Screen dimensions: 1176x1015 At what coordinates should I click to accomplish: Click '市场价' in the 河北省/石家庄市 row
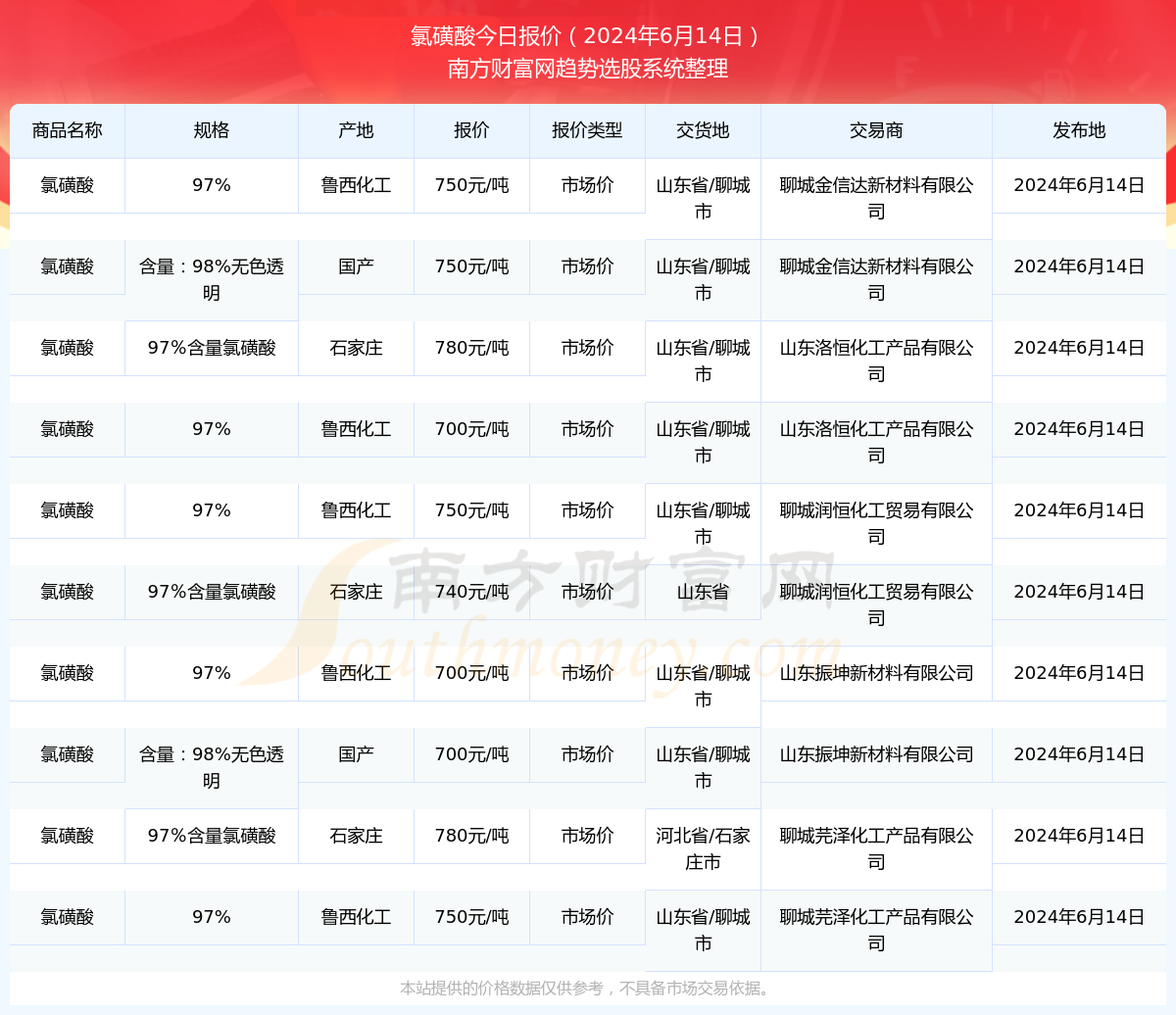587,836
